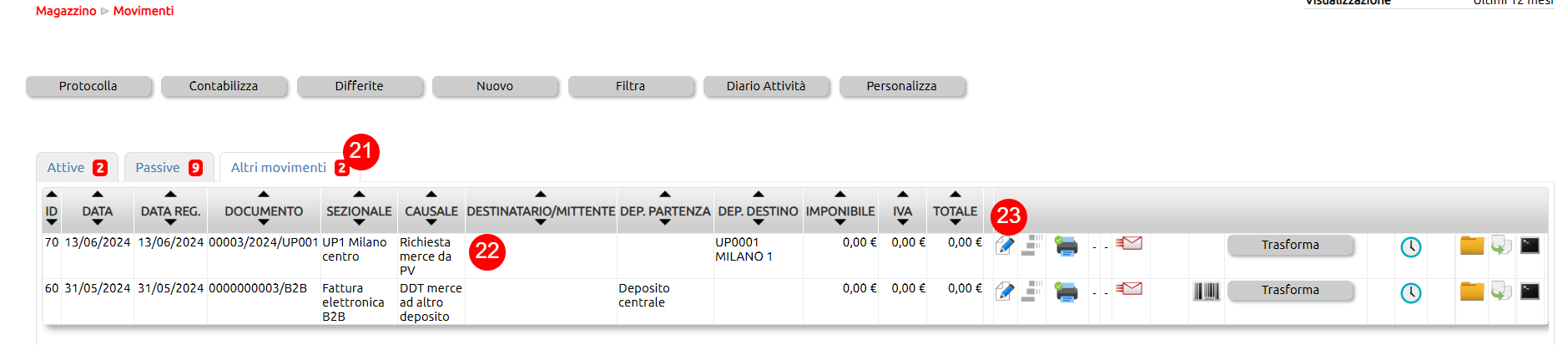
Task: Sort TOTALE column descending arrow
Action: 955,223
